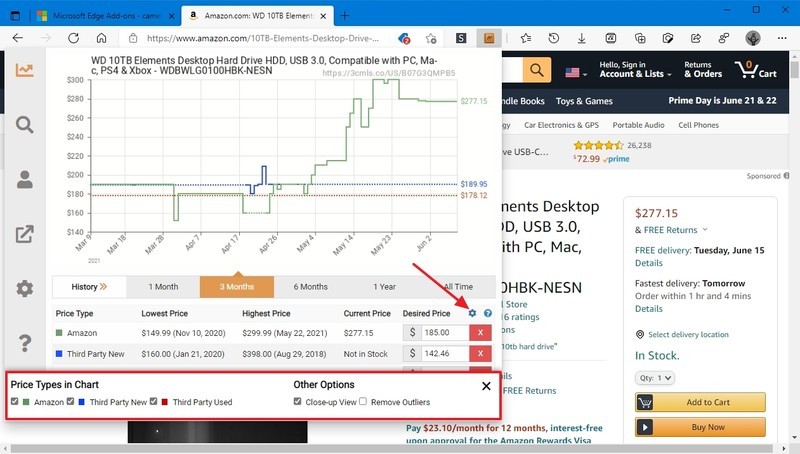Expand the Account & Lists dropdown
The image size is (800, 454).
635,69
